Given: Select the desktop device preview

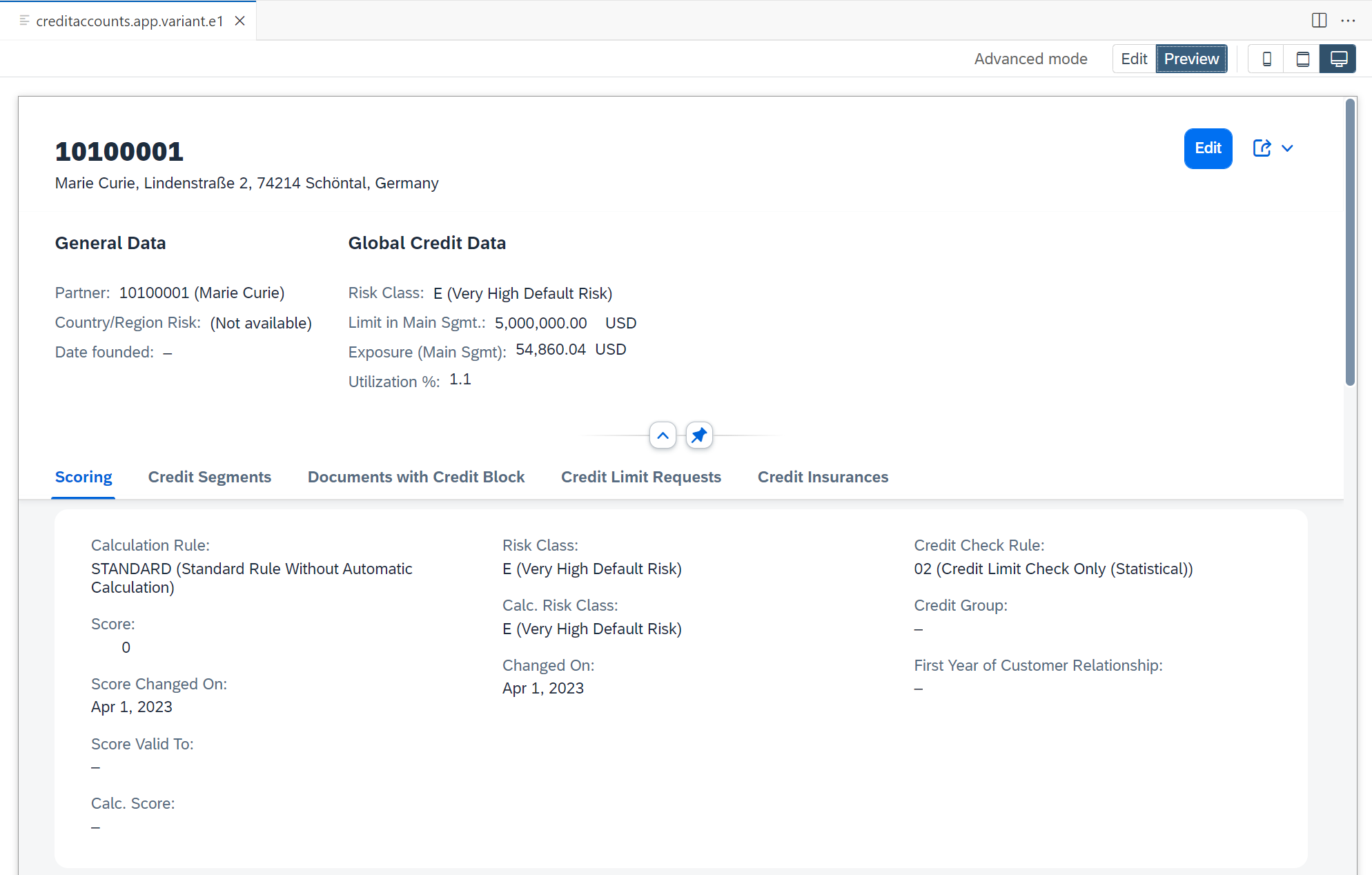Looking at the screenshot, I should pyautogui.click(x=1338, y=59).
